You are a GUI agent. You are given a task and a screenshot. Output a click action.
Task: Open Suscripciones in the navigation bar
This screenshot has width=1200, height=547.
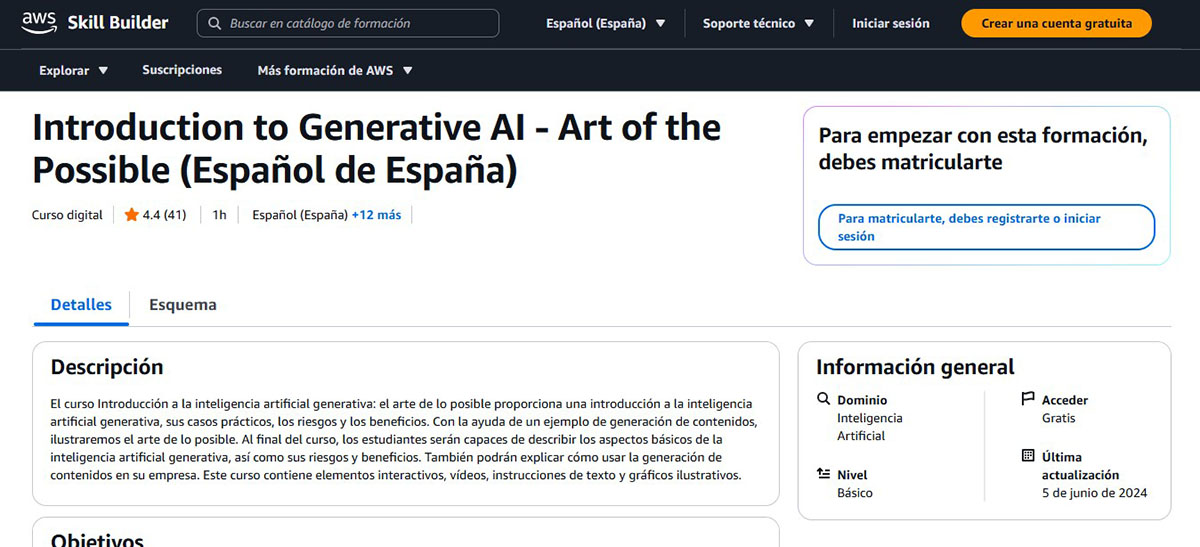click(182, 70)
